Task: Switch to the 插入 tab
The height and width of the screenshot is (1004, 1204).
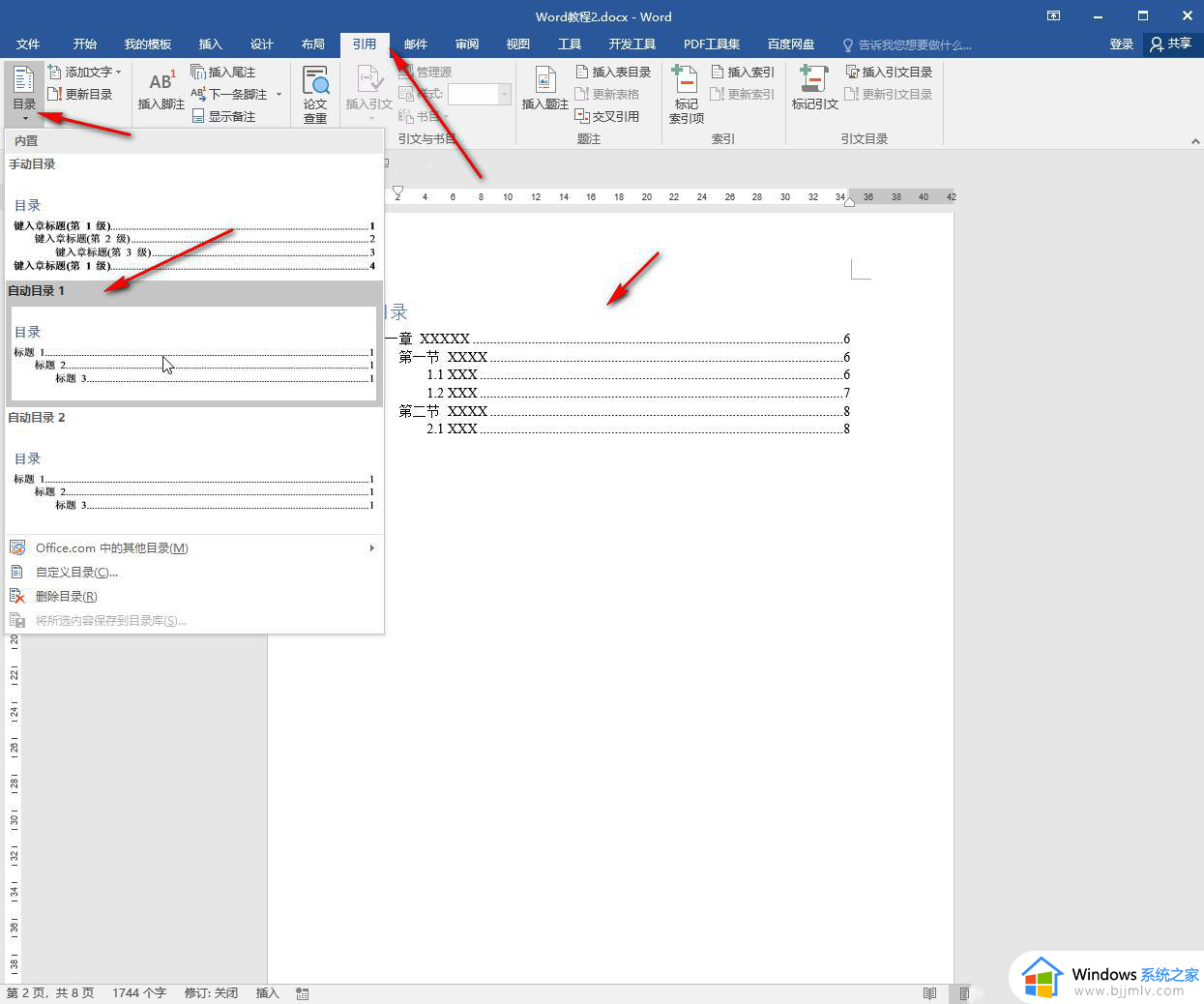Action: (210, 44)
